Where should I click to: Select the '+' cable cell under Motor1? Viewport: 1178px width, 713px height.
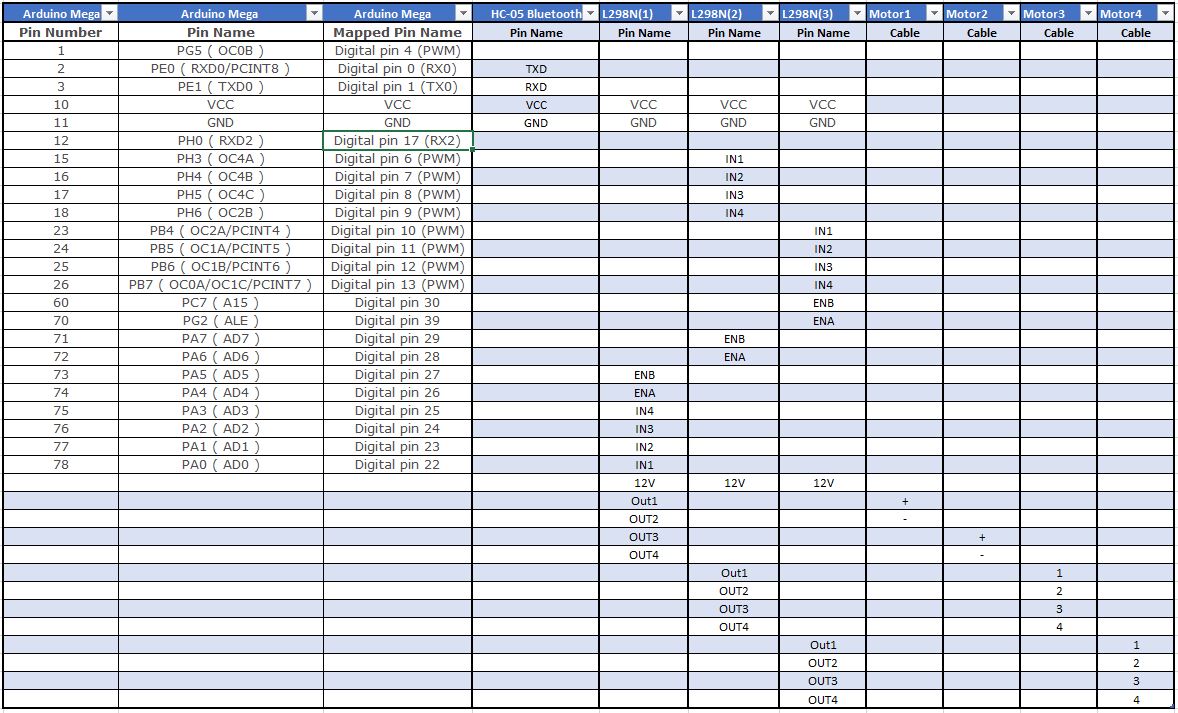pos(905,501)
